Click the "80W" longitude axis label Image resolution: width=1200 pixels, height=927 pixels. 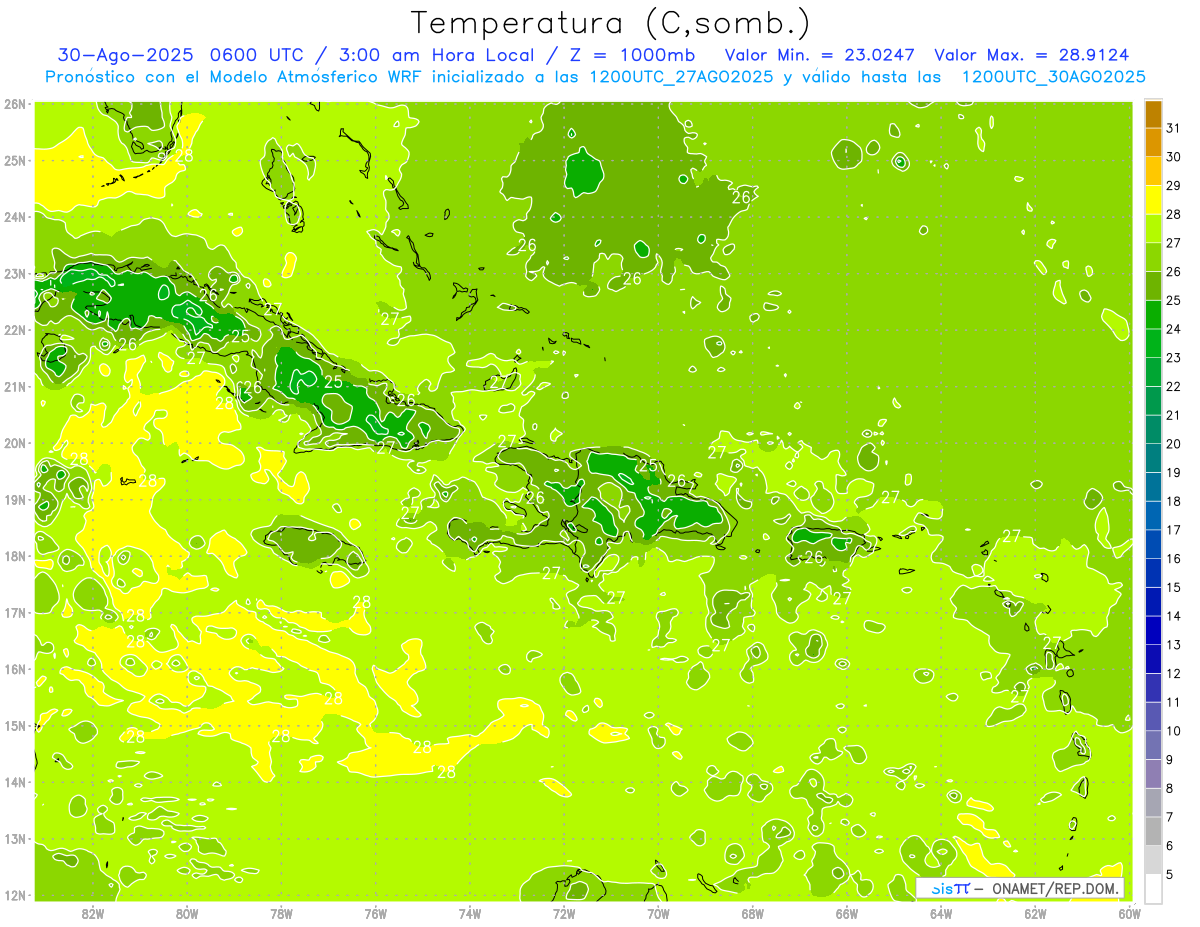click(x=187, y=913)
